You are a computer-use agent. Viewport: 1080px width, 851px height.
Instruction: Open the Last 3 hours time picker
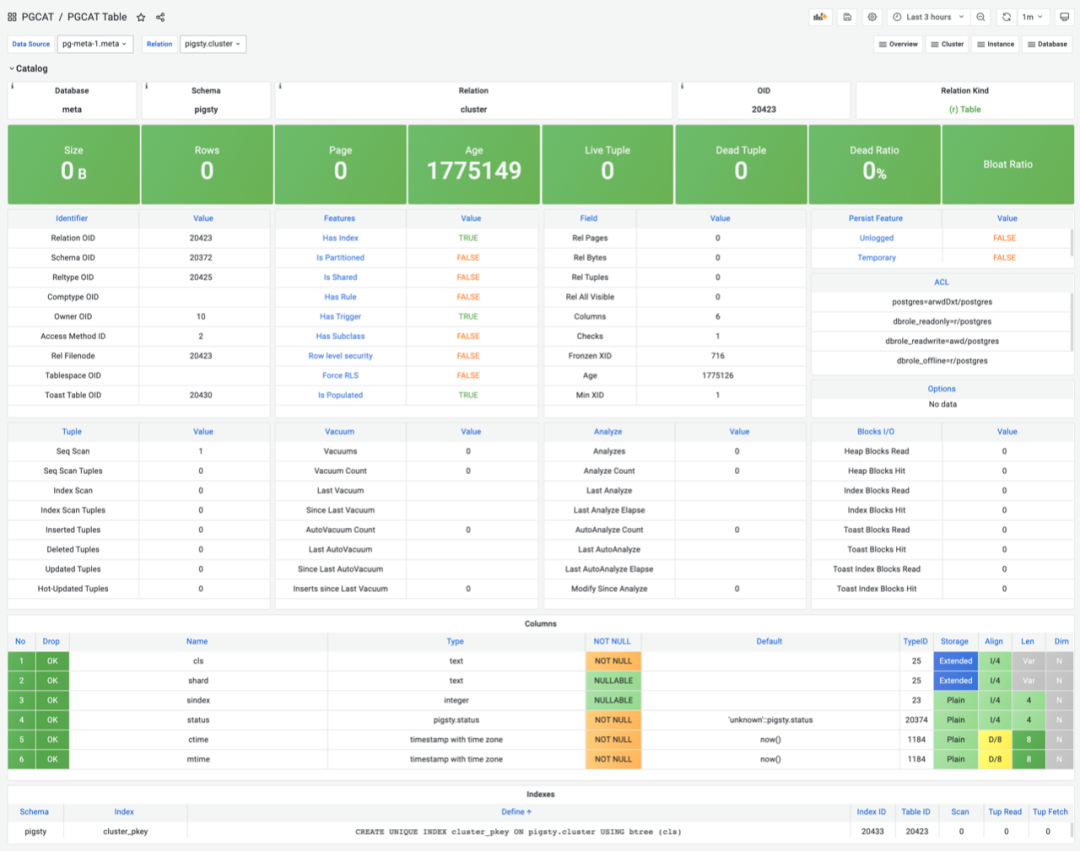tap(928, 17)
